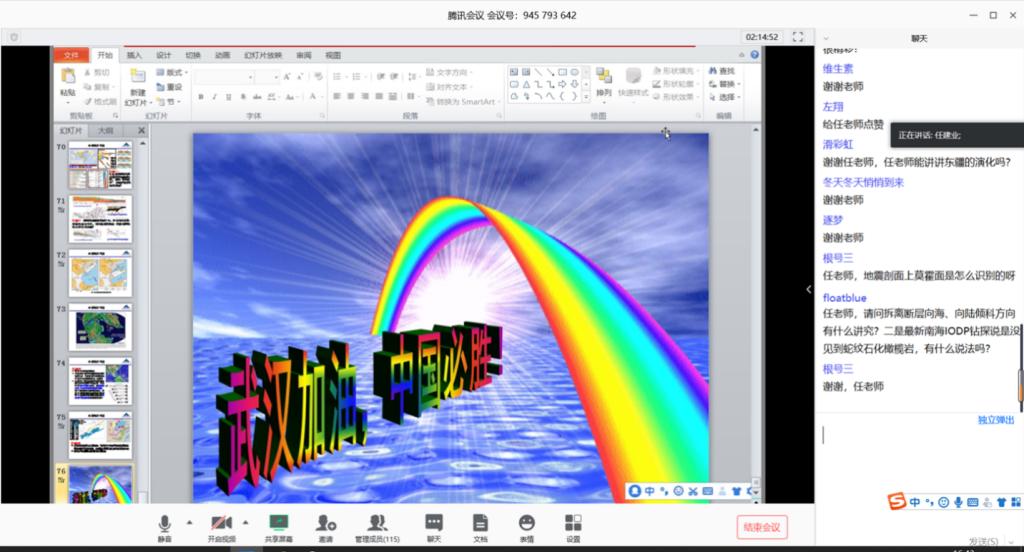Click the security shield icon at top-left

tap(14, 37)
